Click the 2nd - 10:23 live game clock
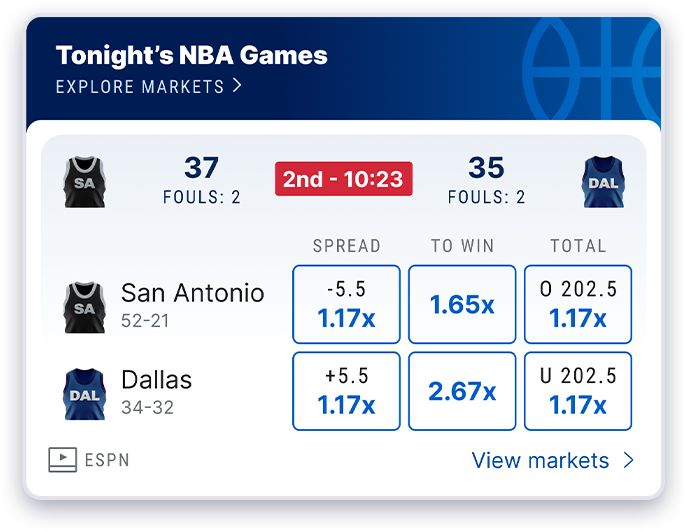This screenshot has height=531, width=687. tap(344, 179)
